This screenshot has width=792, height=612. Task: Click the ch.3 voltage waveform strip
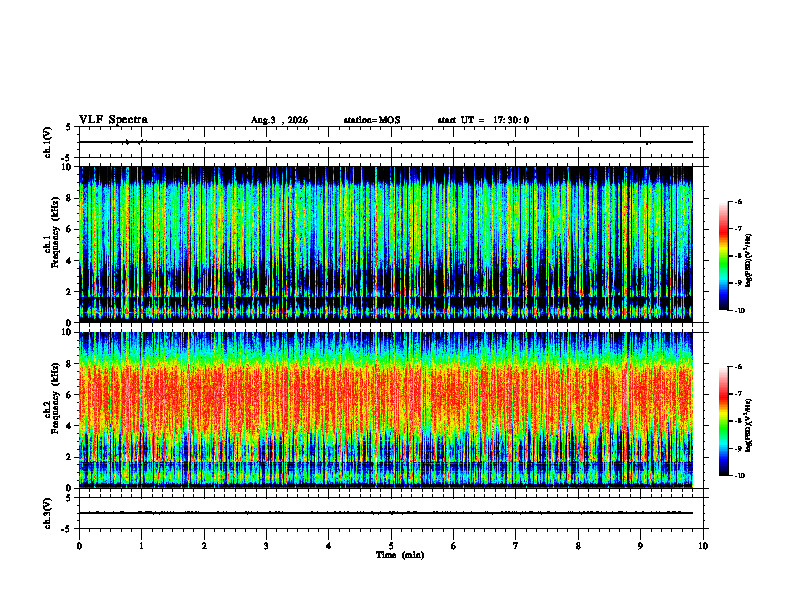pos(386,513)
